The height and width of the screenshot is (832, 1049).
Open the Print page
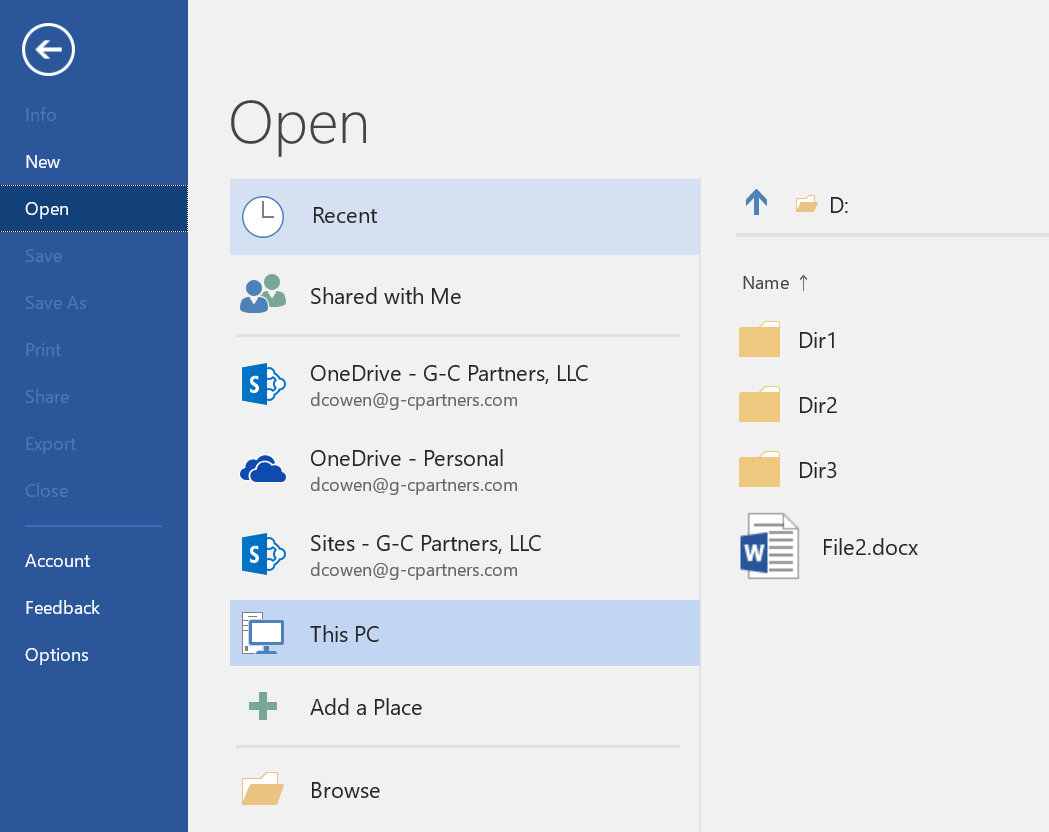point(43,350)
